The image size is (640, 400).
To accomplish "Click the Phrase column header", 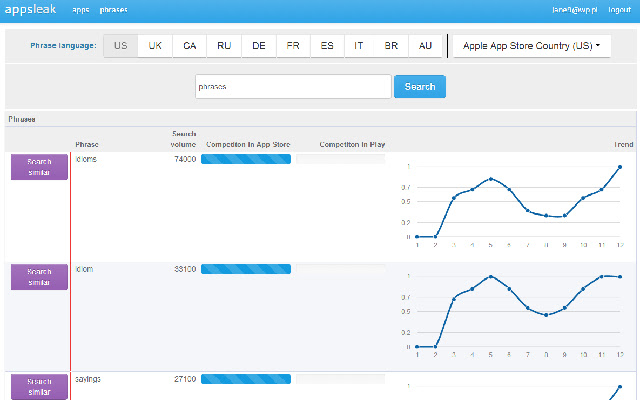I will tap(87, 144).
